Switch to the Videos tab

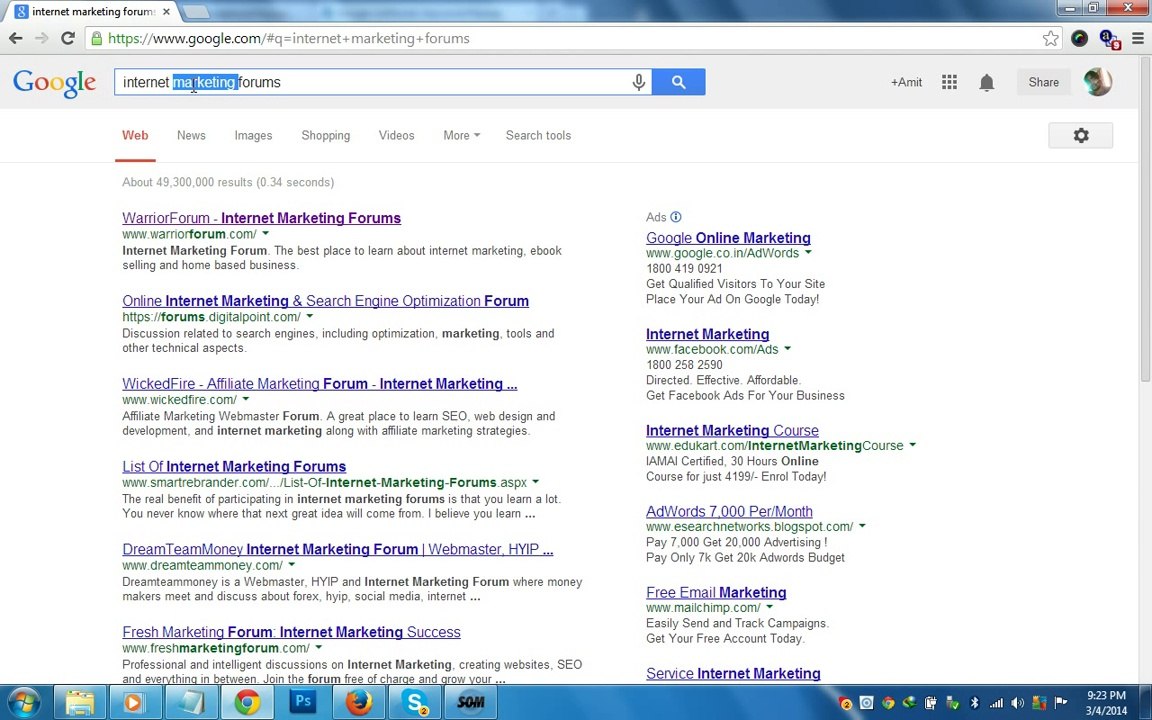pyautogui.click(x=397, y=135)
